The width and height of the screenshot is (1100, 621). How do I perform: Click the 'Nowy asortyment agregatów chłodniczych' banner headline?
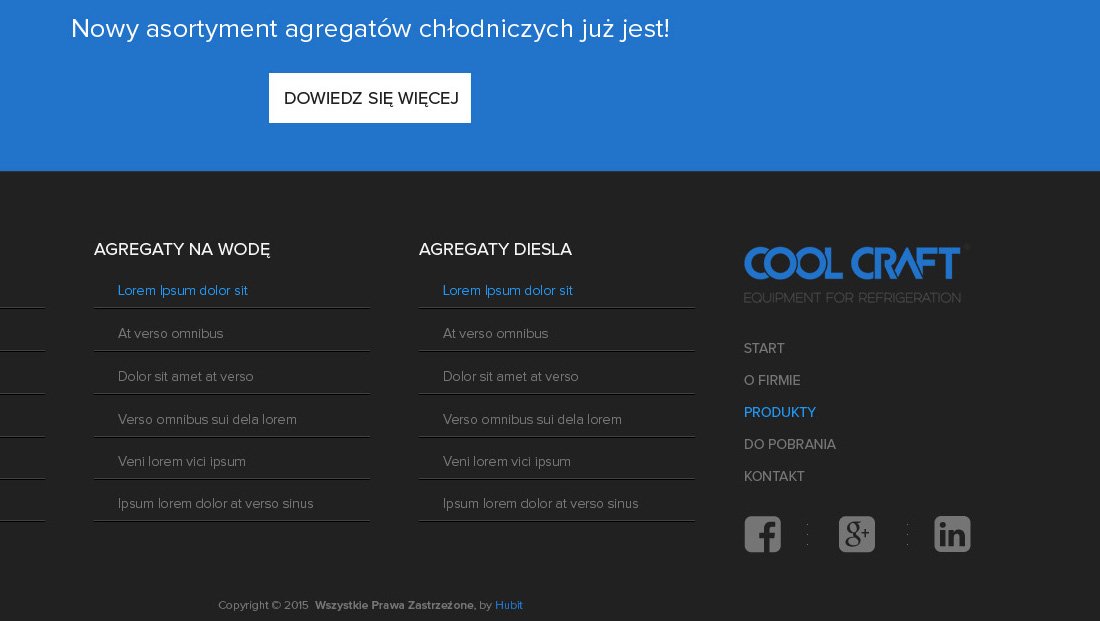tap(370, 29)
